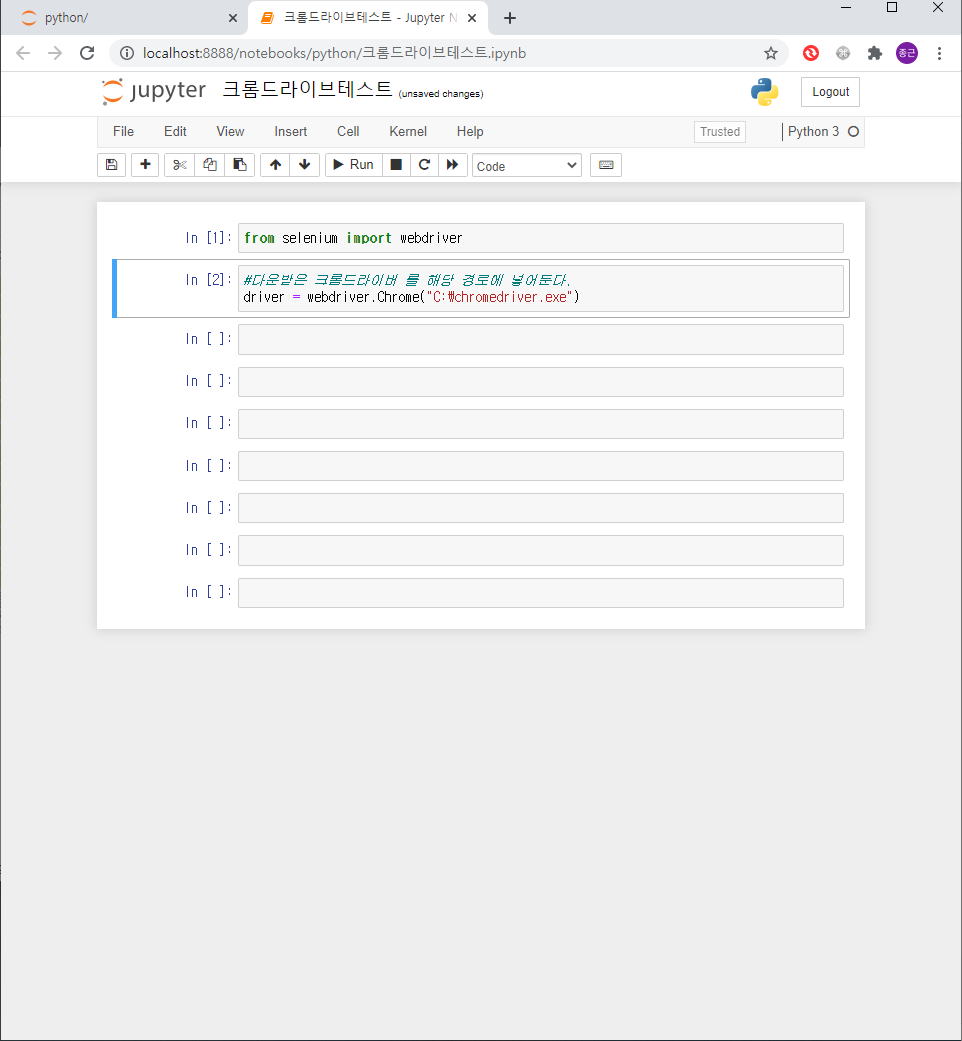View site information icon in address bar
This screenshot has height=1041, width=962.
coord(127,53)
